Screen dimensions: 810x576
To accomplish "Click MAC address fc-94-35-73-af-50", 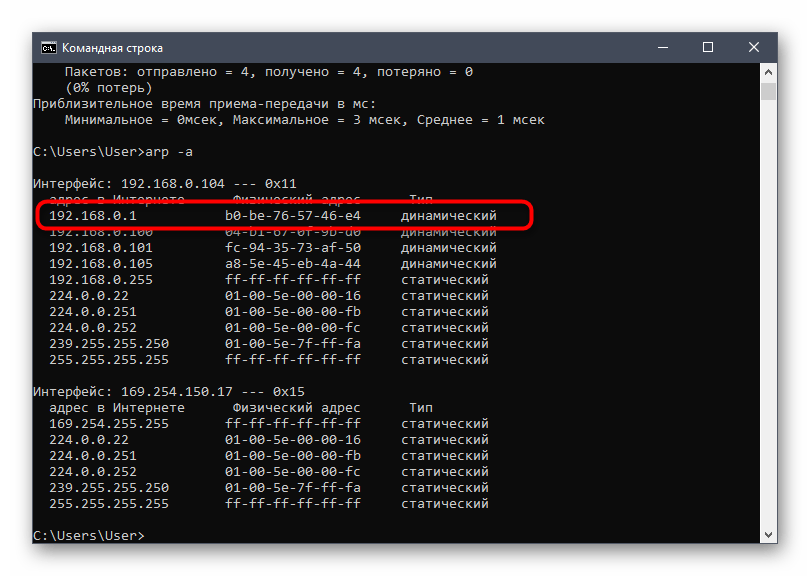I will point(292,248).
